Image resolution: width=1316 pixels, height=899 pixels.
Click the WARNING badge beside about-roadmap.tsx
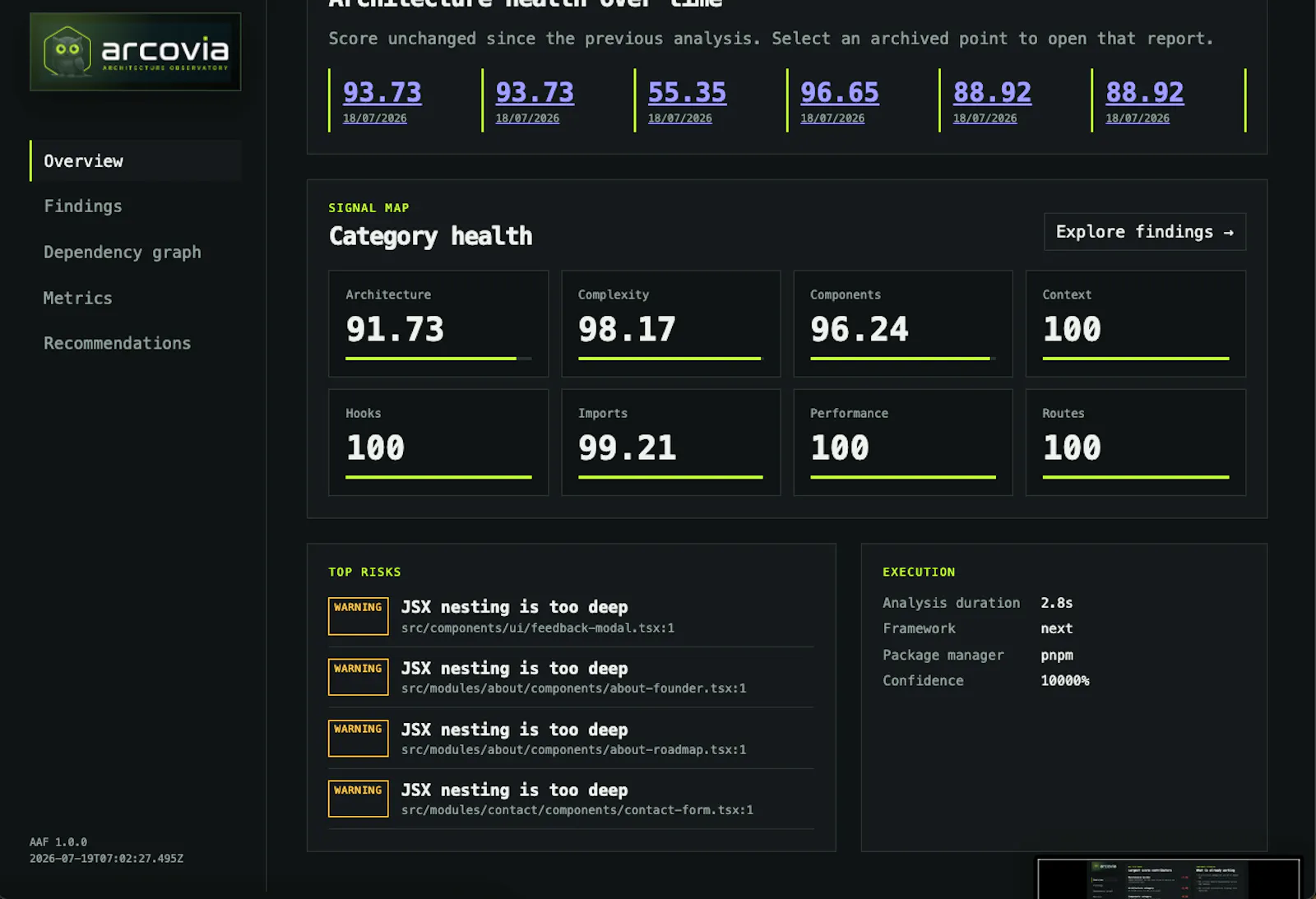[359, 738]
